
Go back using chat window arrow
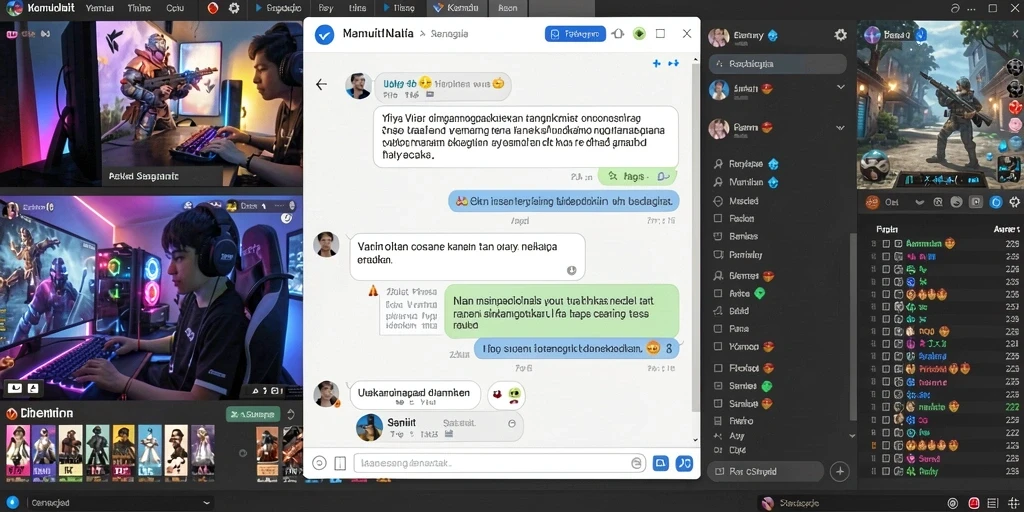coord(321,84)
